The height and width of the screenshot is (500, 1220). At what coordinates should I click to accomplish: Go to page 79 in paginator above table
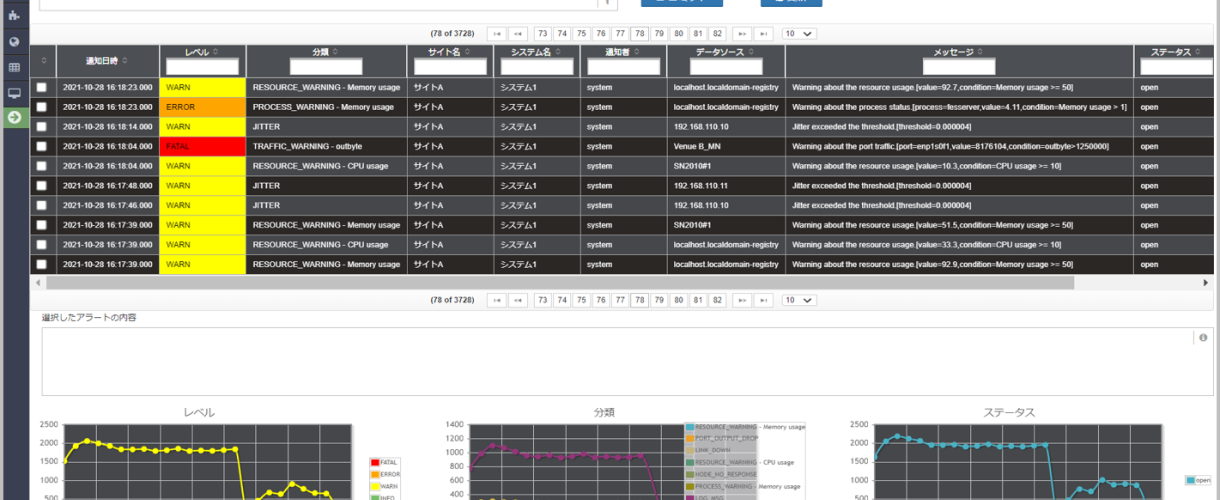click(659, 34)
